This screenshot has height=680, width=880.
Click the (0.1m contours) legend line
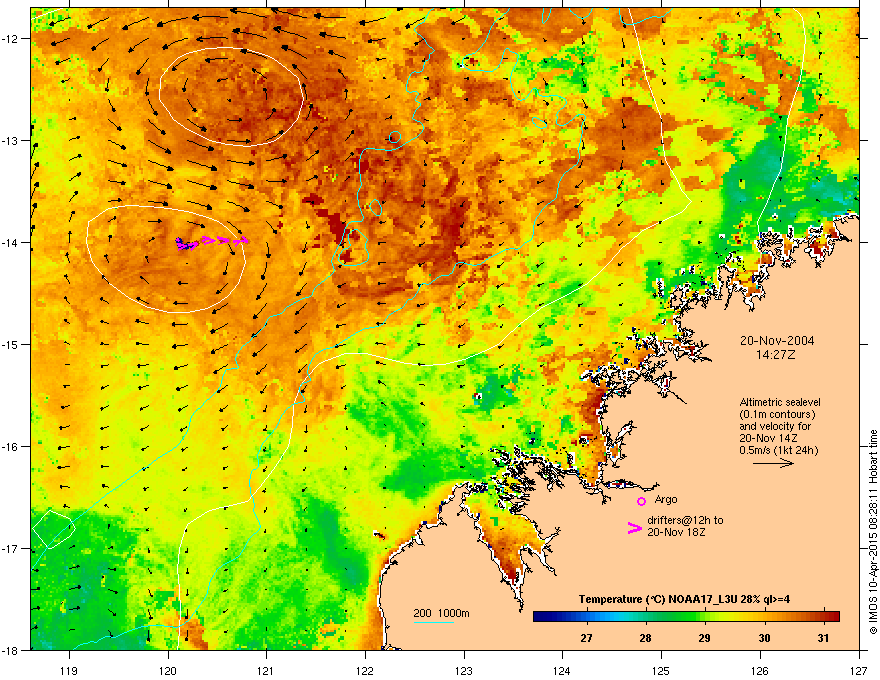777,415
